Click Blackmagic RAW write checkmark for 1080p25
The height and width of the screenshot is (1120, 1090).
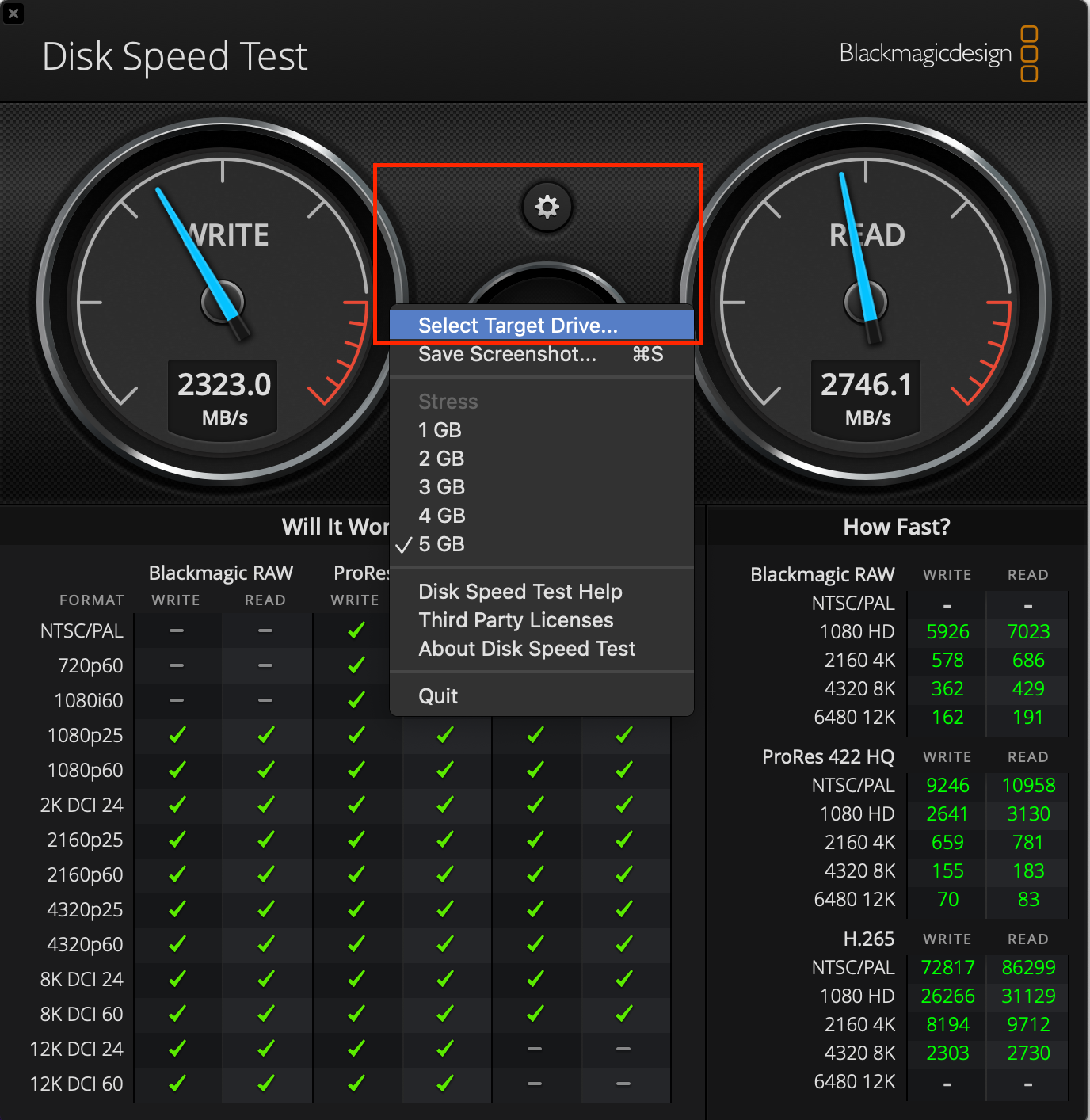click(177, 735)
